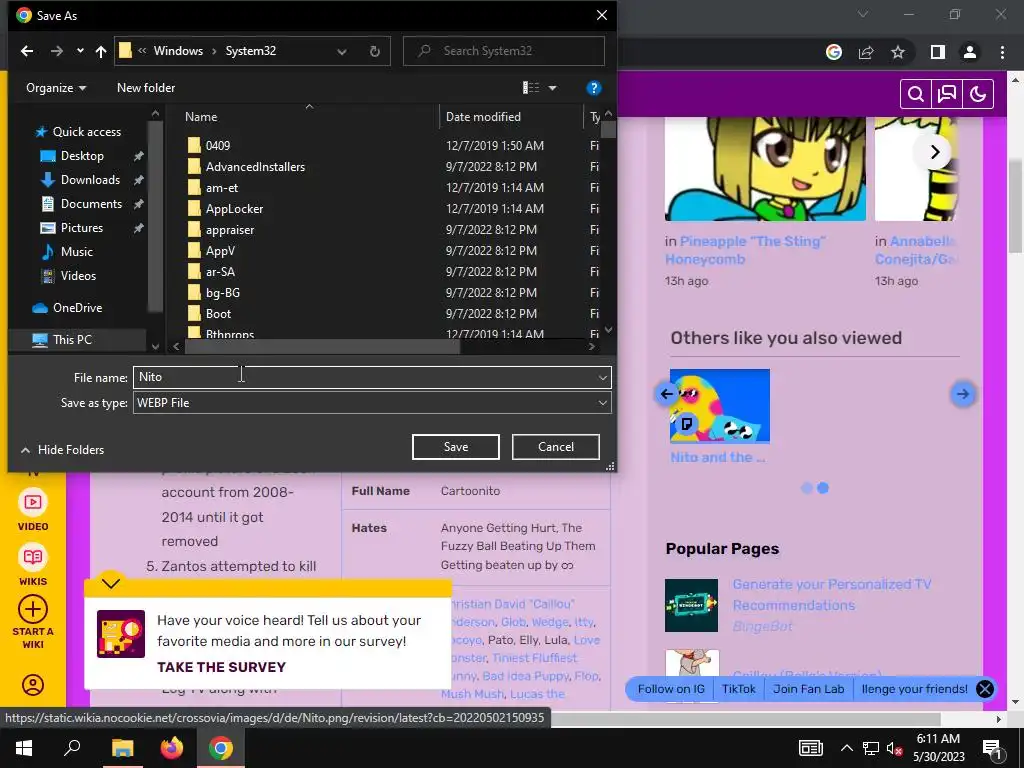The image size is (1024, 768).
Task: Click TAKE THE SURVEY link
Action: pyautogui.click(x=221, y=667)
